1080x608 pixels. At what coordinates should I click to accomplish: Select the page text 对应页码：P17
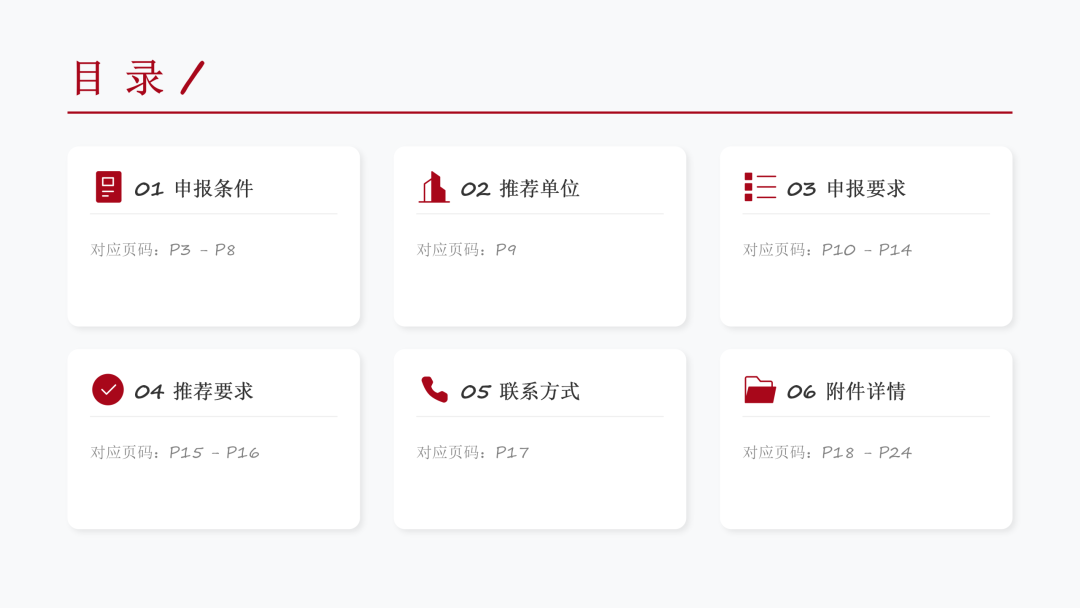coord(473,453)
